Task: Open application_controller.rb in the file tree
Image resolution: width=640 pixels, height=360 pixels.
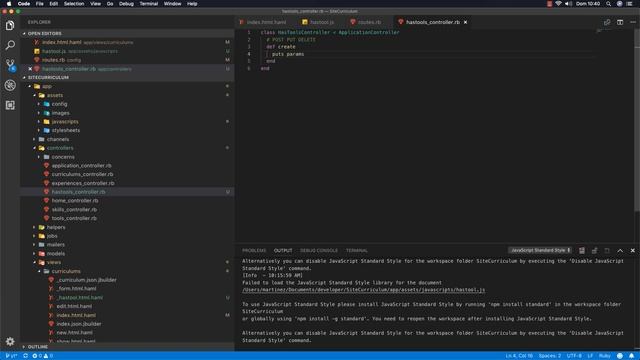Action: [x=81, y=166]
